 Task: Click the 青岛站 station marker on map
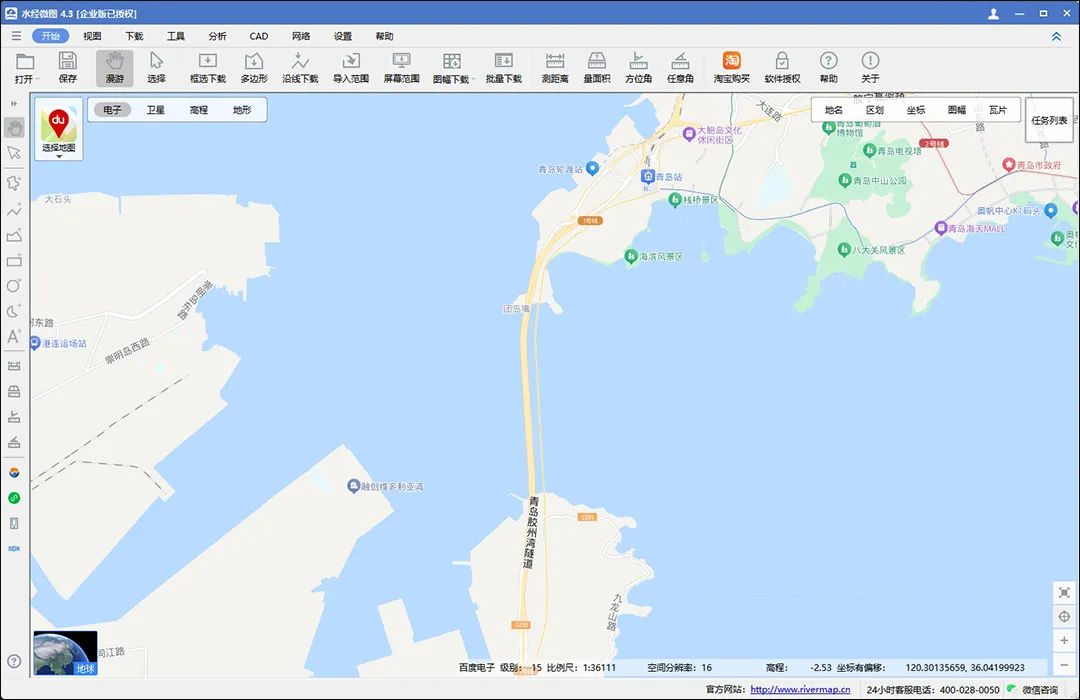(647, 176)
